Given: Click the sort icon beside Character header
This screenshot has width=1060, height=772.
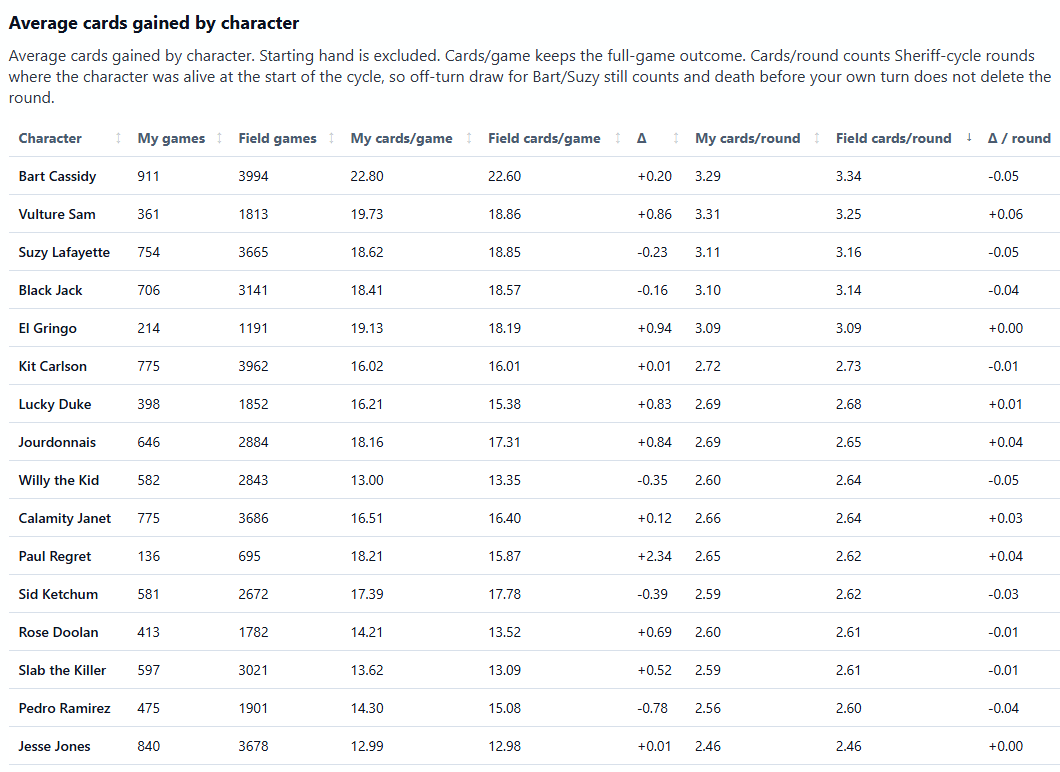Looking at the screenshot, I should pos(118,139).
